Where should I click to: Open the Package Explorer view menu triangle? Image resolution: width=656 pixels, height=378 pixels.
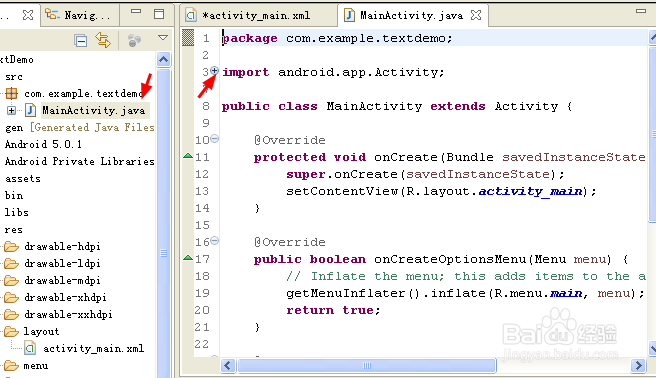point(163,38)
